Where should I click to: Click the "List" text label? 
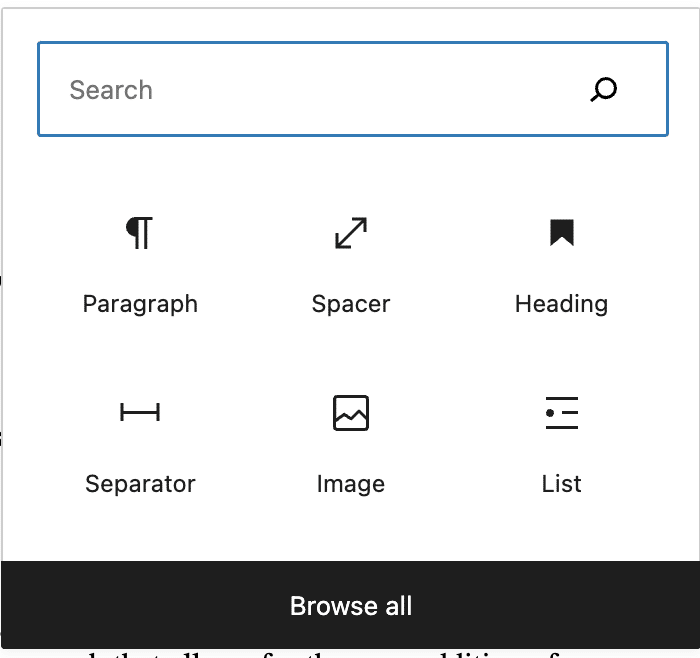tap(561, 484)
